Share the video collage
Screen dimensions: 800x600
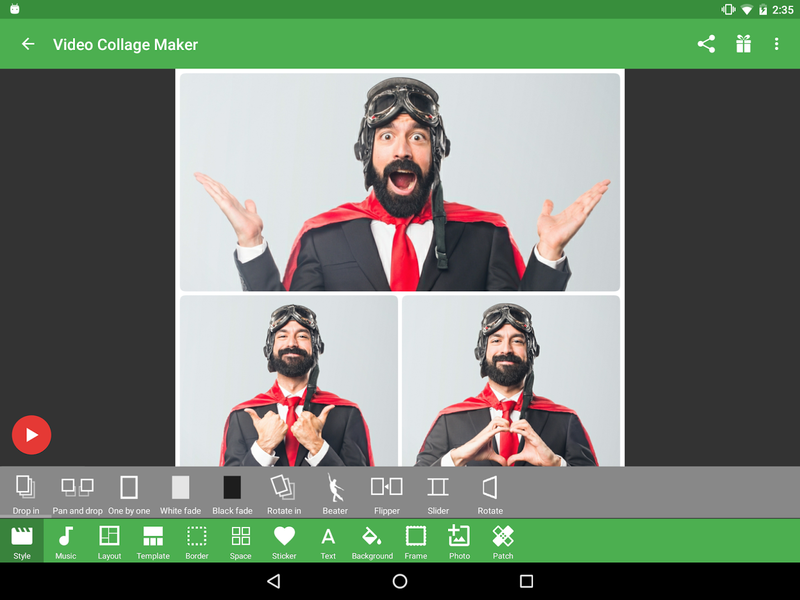pyautogui.click(x=706, y=44)
